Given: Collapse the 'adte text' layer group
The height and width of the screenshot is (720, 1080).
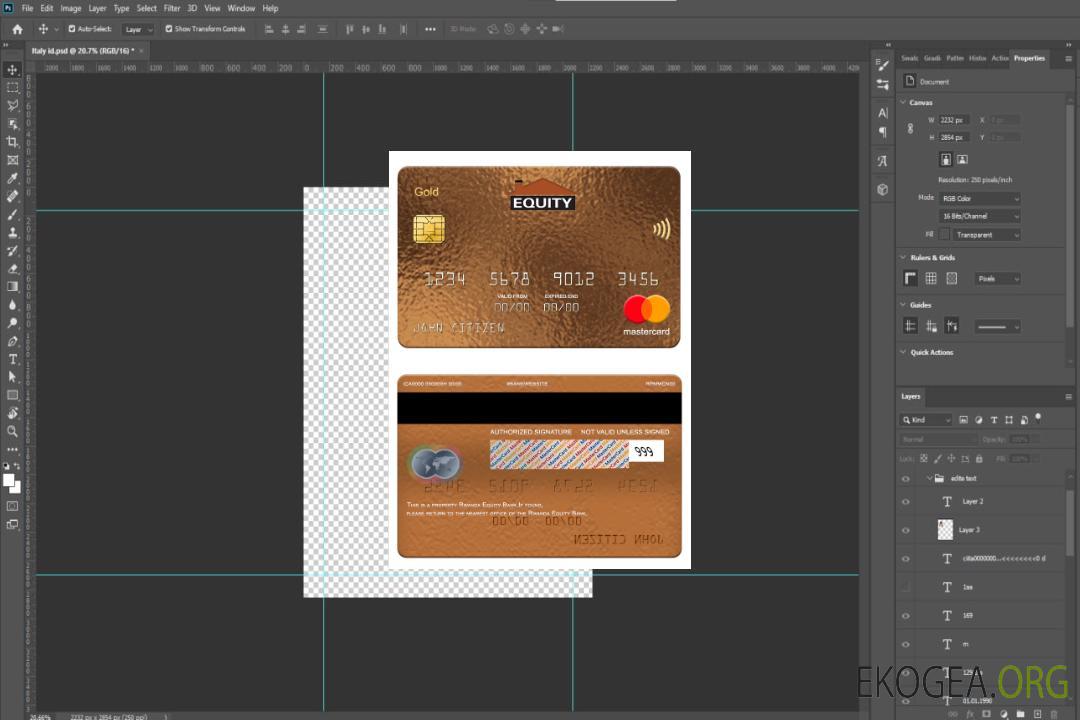Looking at the screenshot, I should click(x=929, y=478).
